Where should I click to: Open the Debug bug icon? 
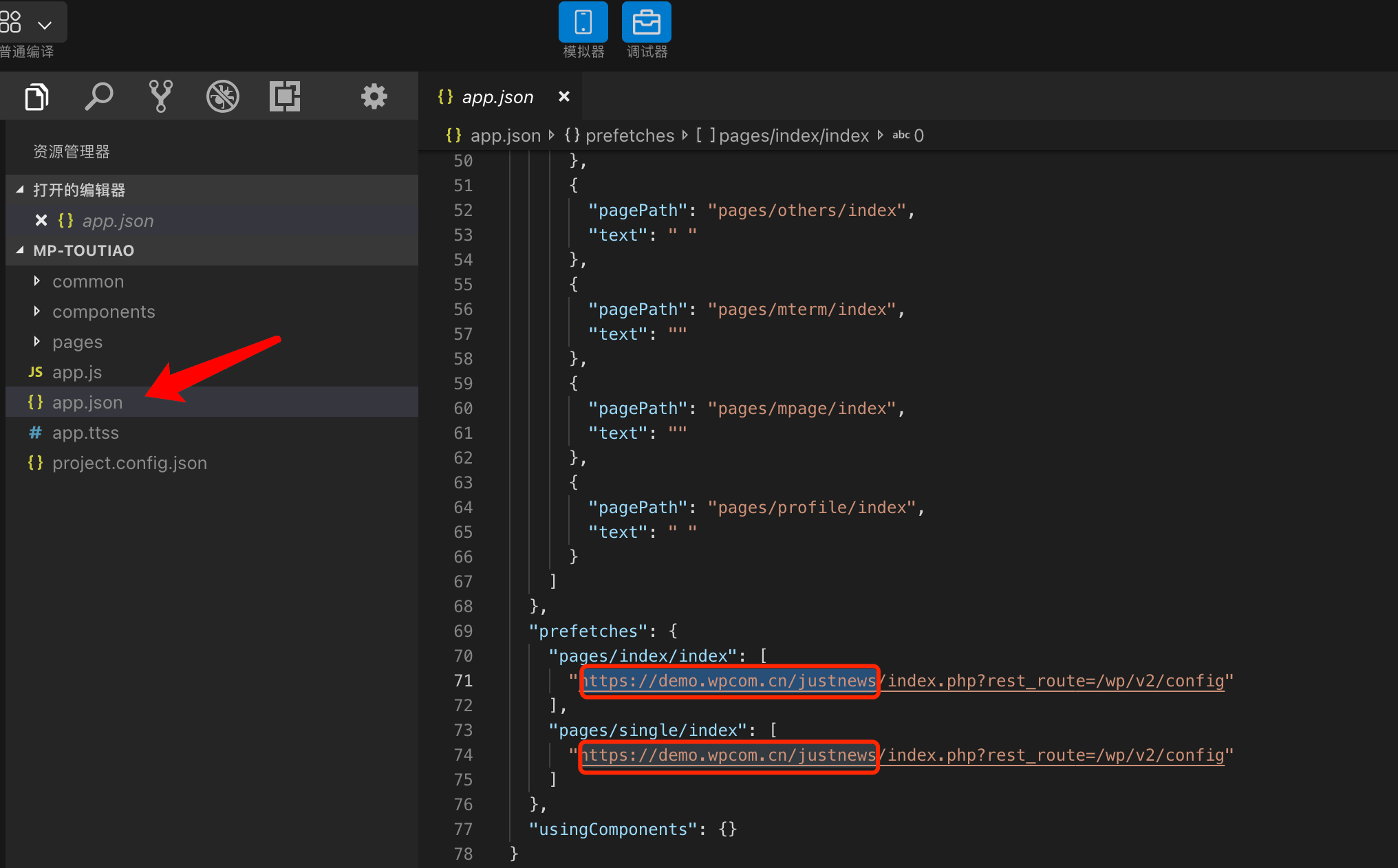(x=223, y=96)
